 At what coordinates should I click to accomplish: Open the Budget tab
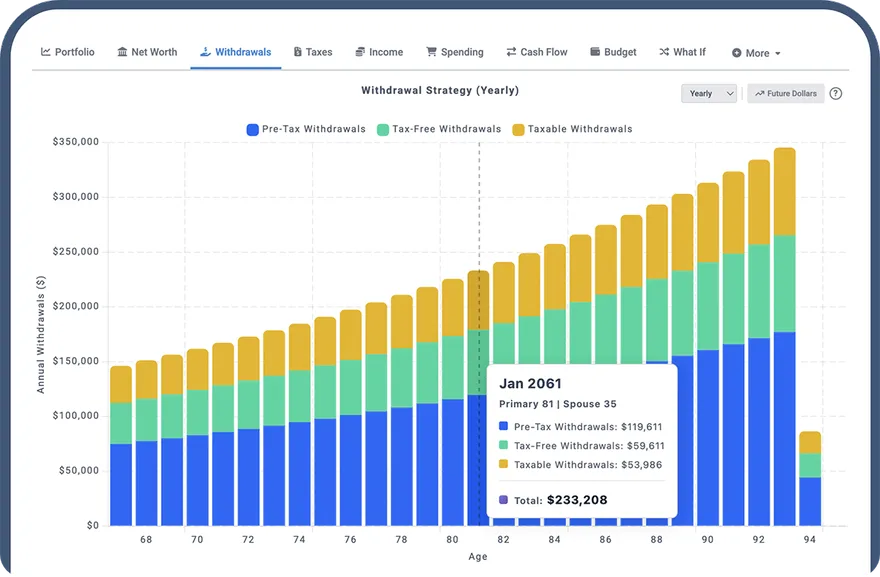tap(613, 52)
